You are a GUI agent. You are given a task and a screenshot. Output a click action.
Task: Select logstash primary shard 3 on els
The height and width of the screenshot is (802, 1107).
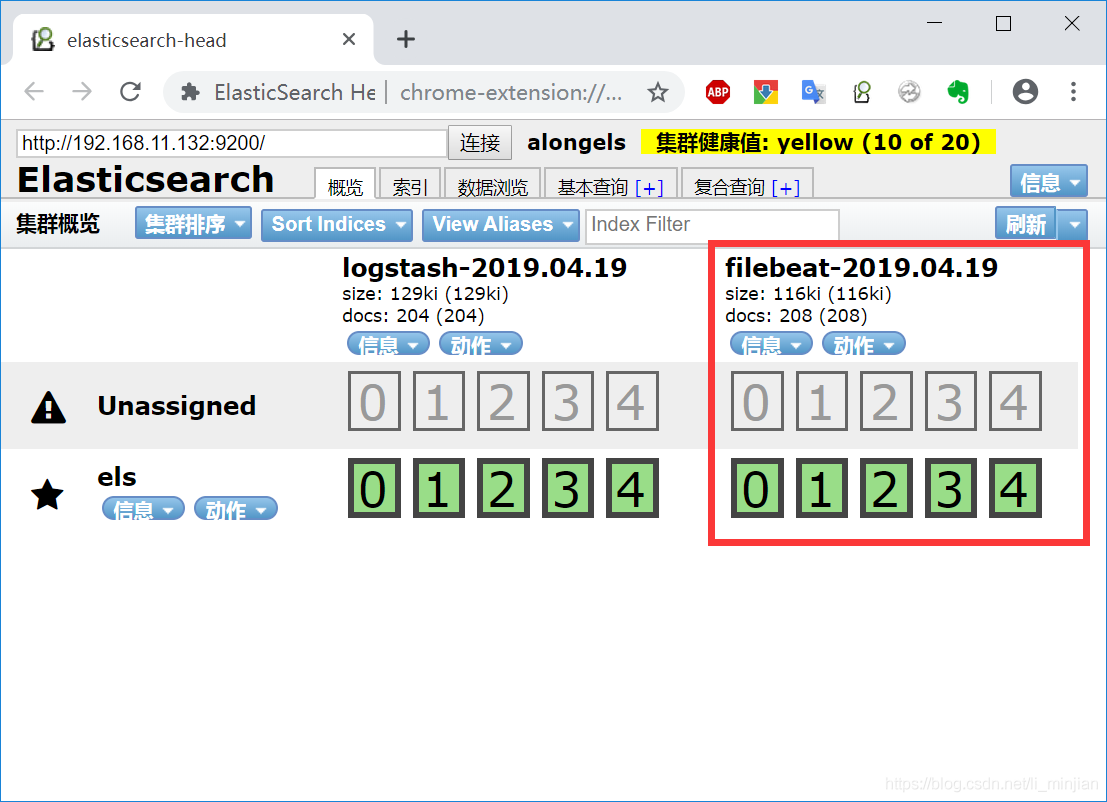coord(568,488)
